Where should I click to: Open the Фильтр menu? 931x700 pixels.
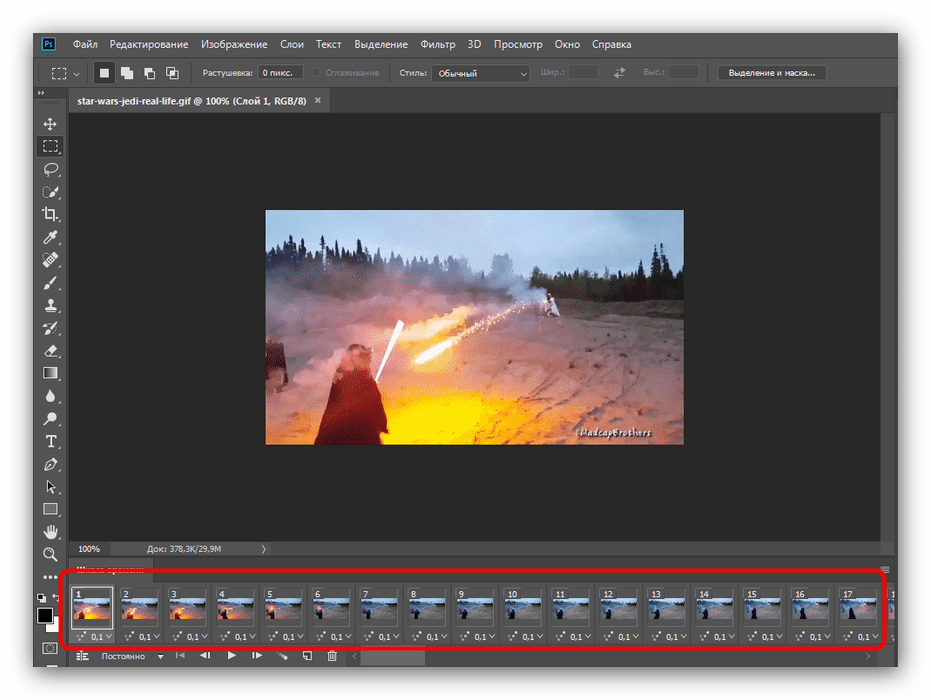pyautogui.click(x=437, y=44)
